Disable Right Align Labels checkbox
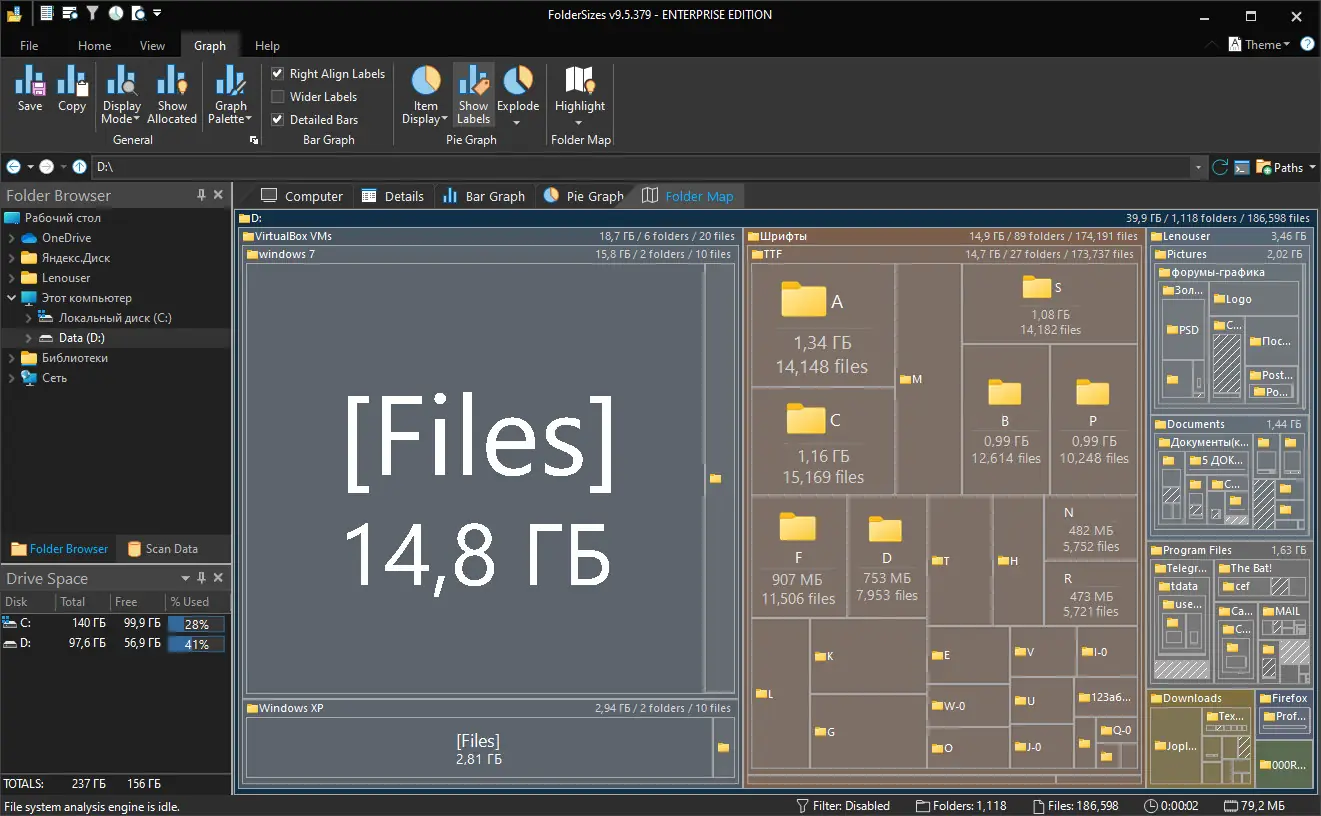 tap(278, 73)
